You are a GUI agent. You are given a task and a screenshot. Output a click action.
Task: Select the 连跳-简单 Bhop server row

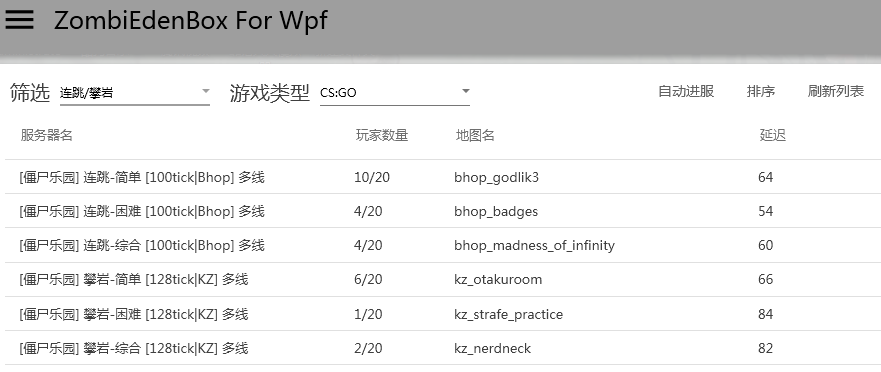[443, 177]
